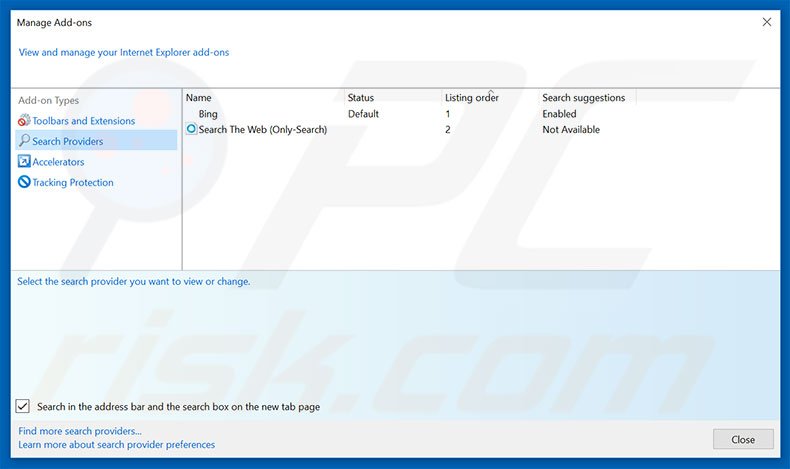Click the Toolbars and Extensions gear icon
Screen dimensions: 790x469
point(24,120)
